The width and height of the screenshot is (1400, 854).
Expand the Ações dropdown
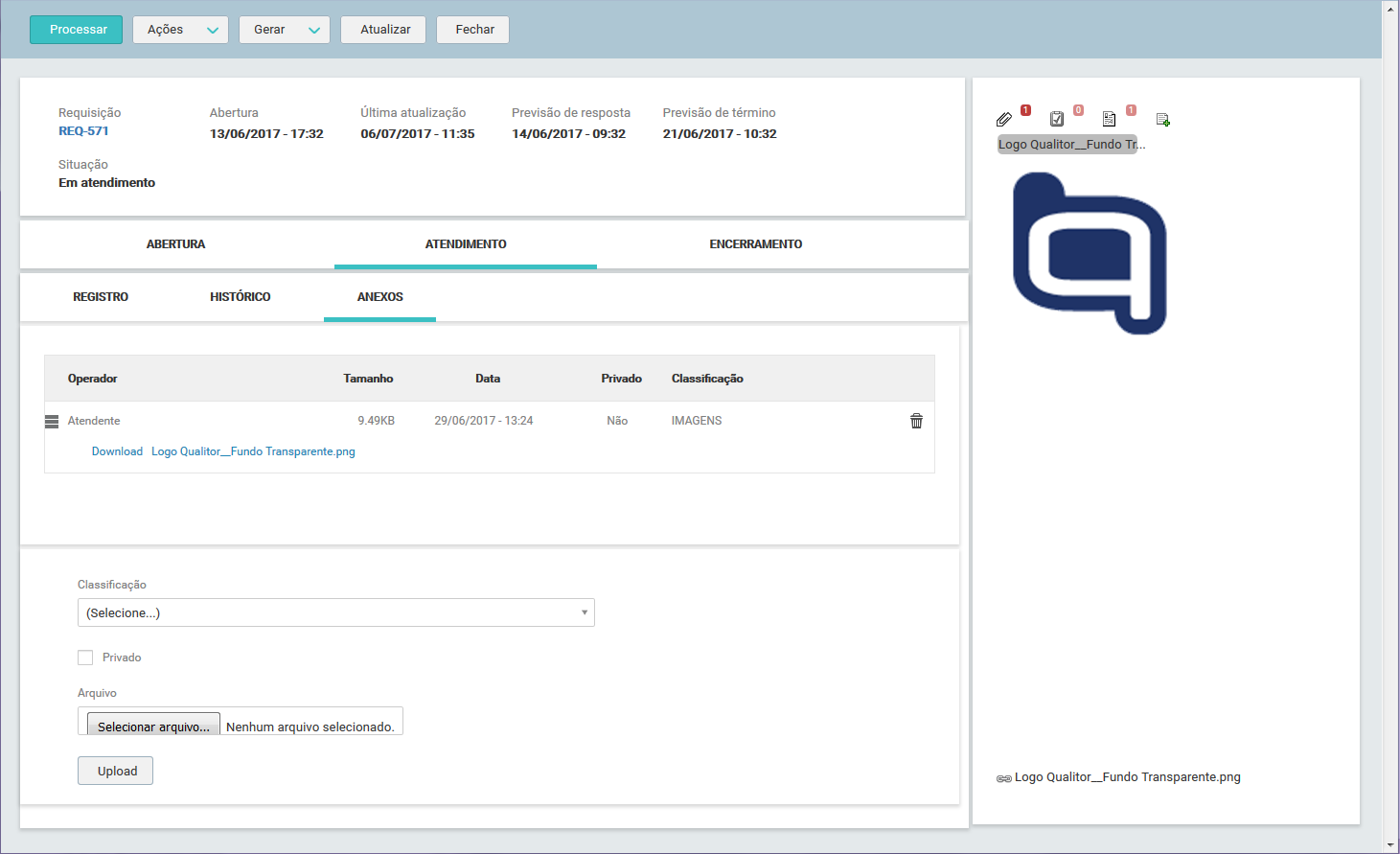pos(180,30)
